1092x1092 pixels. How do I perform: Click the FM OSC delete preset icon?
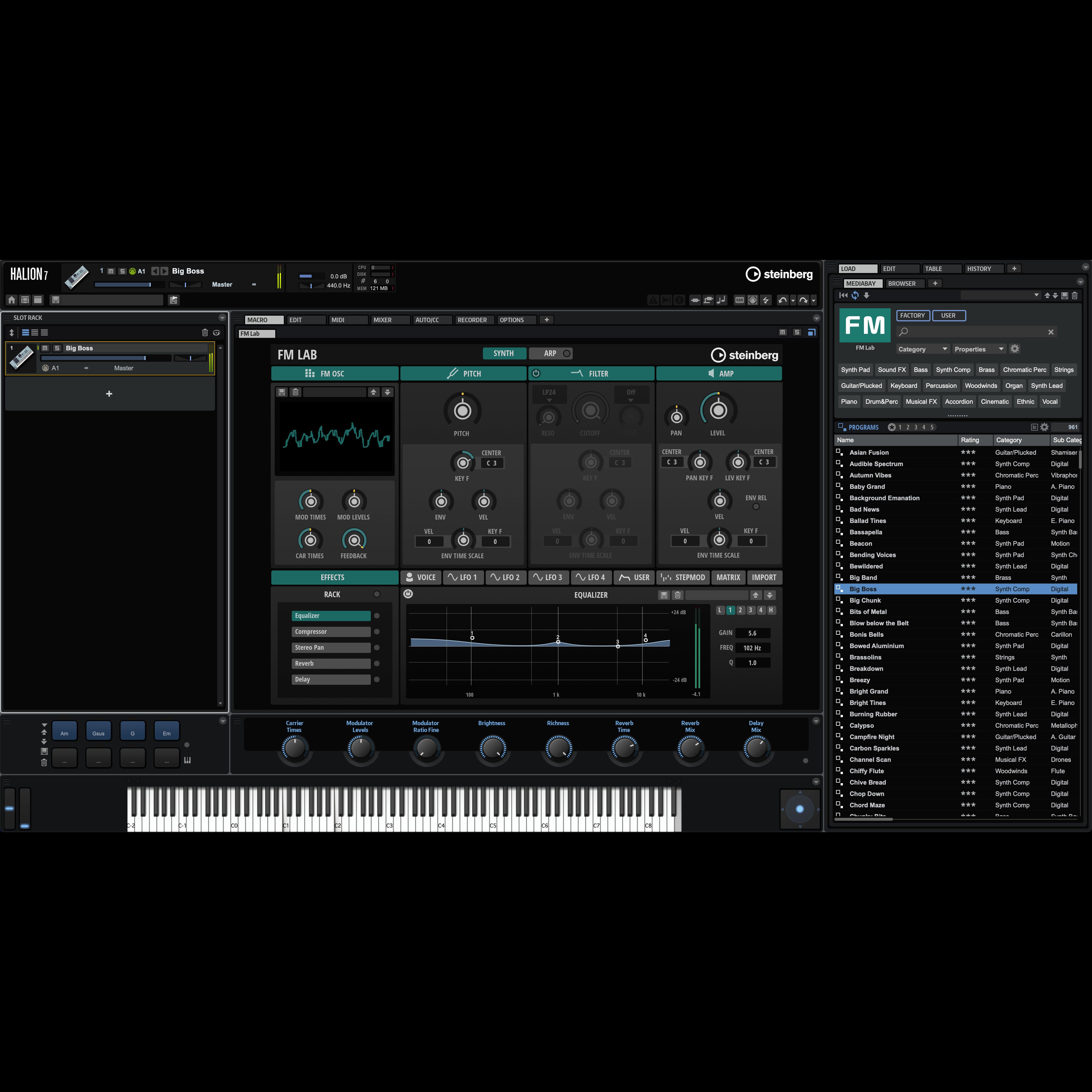(x=295, y=392)
